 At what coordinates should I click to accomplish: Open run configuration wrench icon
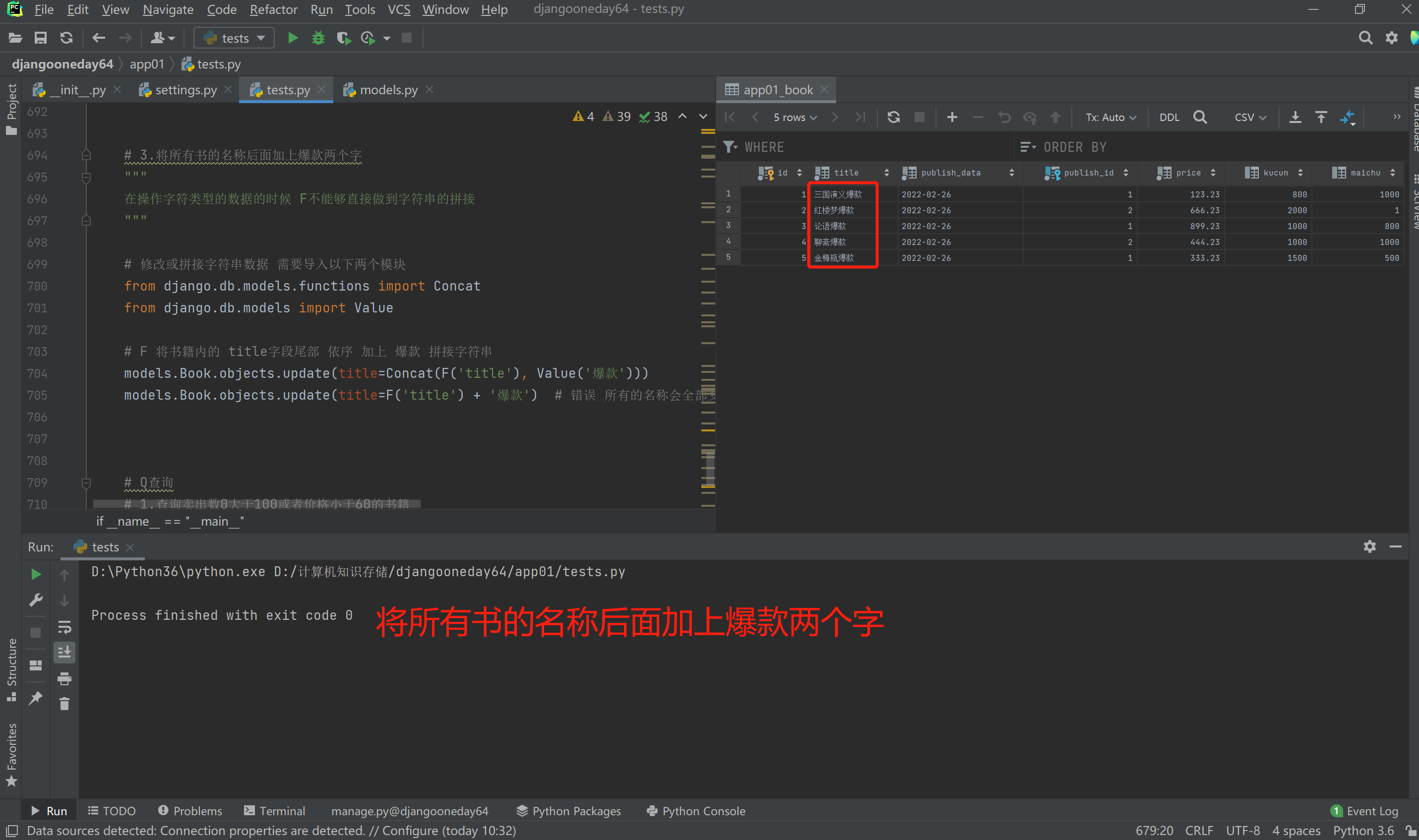36,600
